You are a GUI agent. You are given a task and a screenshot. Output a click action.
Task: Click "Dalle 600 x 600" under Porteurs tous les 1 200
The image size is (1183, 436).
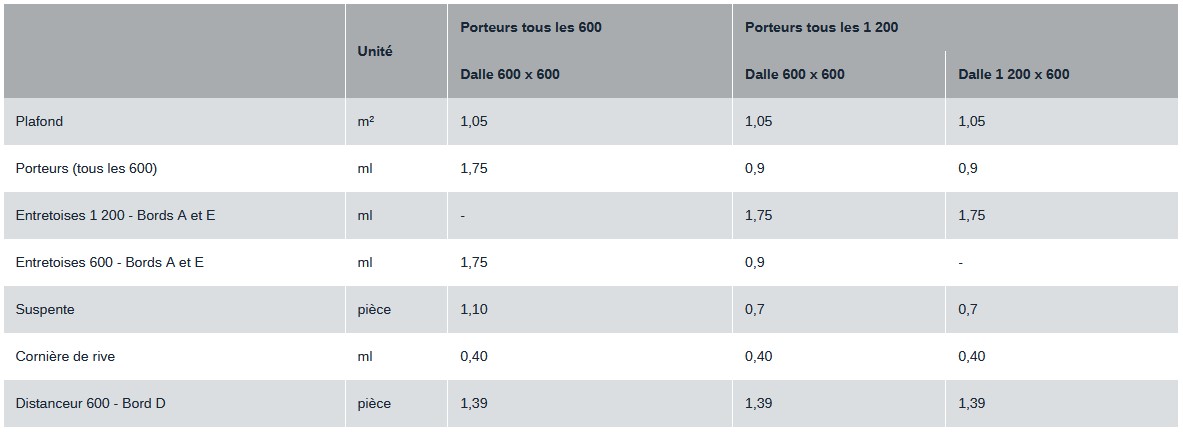[795, 74]
